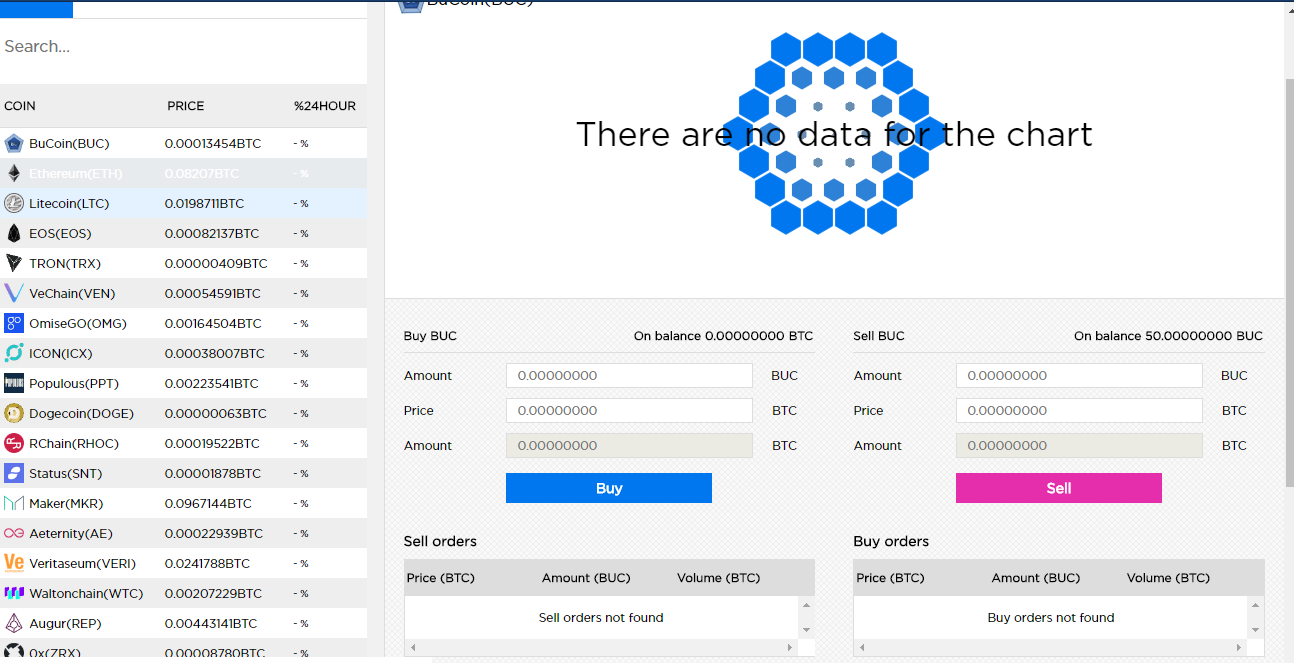Click Sell BUC total Amount BTC field

1079,446
